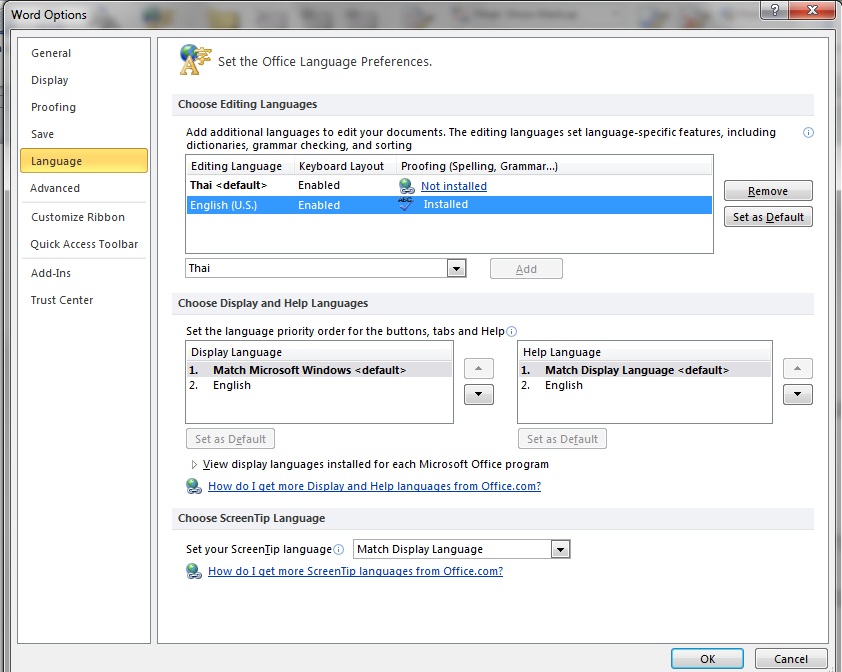This screenshot has height=672, width=842.
Task: Click the Proofing (Spelling, Grammar...) column header
Action: pyautogui.click(x=554, y=166)
